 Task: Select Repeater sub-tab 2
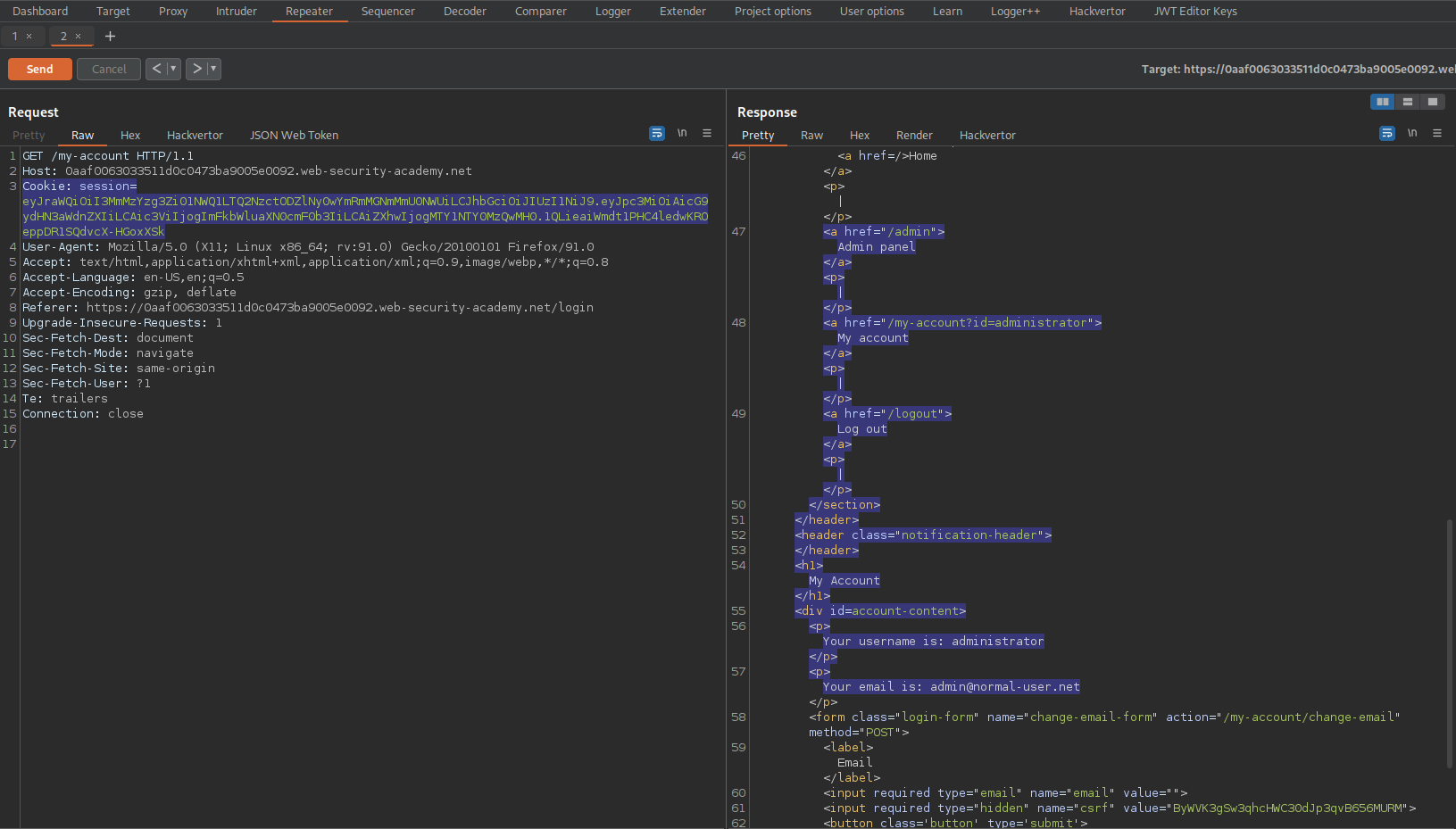pos(63,37)
